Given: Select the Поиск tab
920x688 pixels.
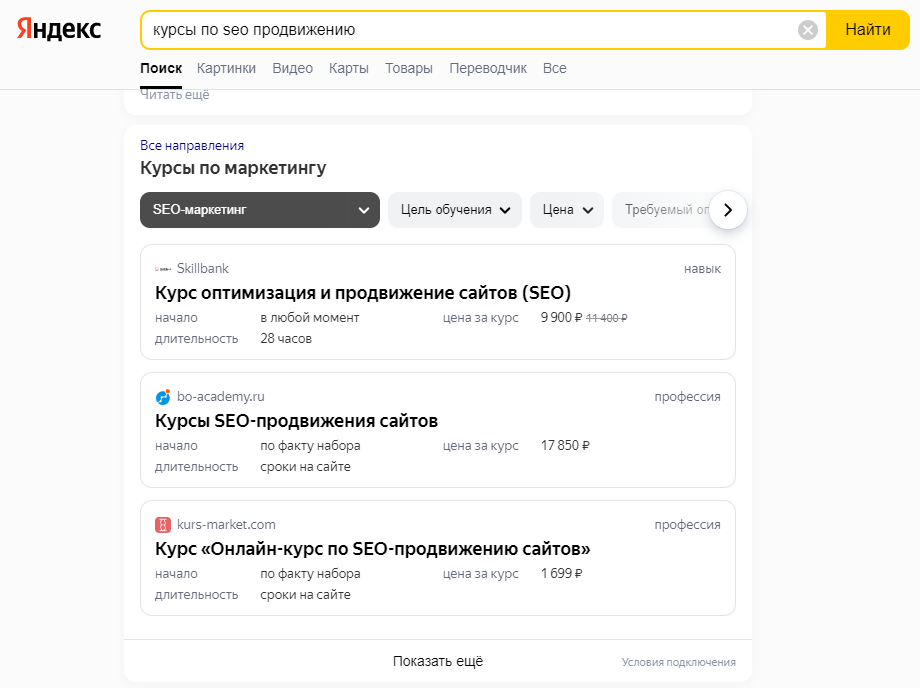Looking at the screenshot, I should point(161,68).
